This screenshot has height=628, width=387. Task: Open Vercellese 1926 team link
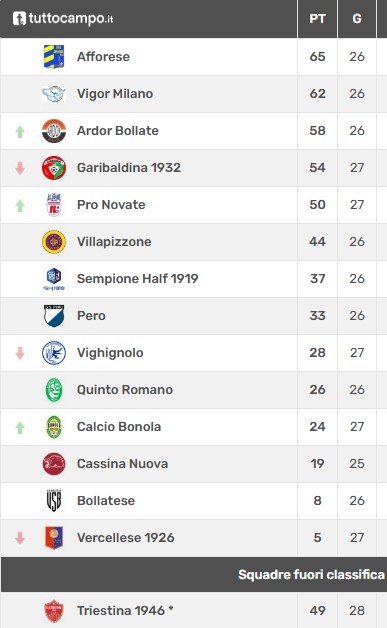pos(126,537)
